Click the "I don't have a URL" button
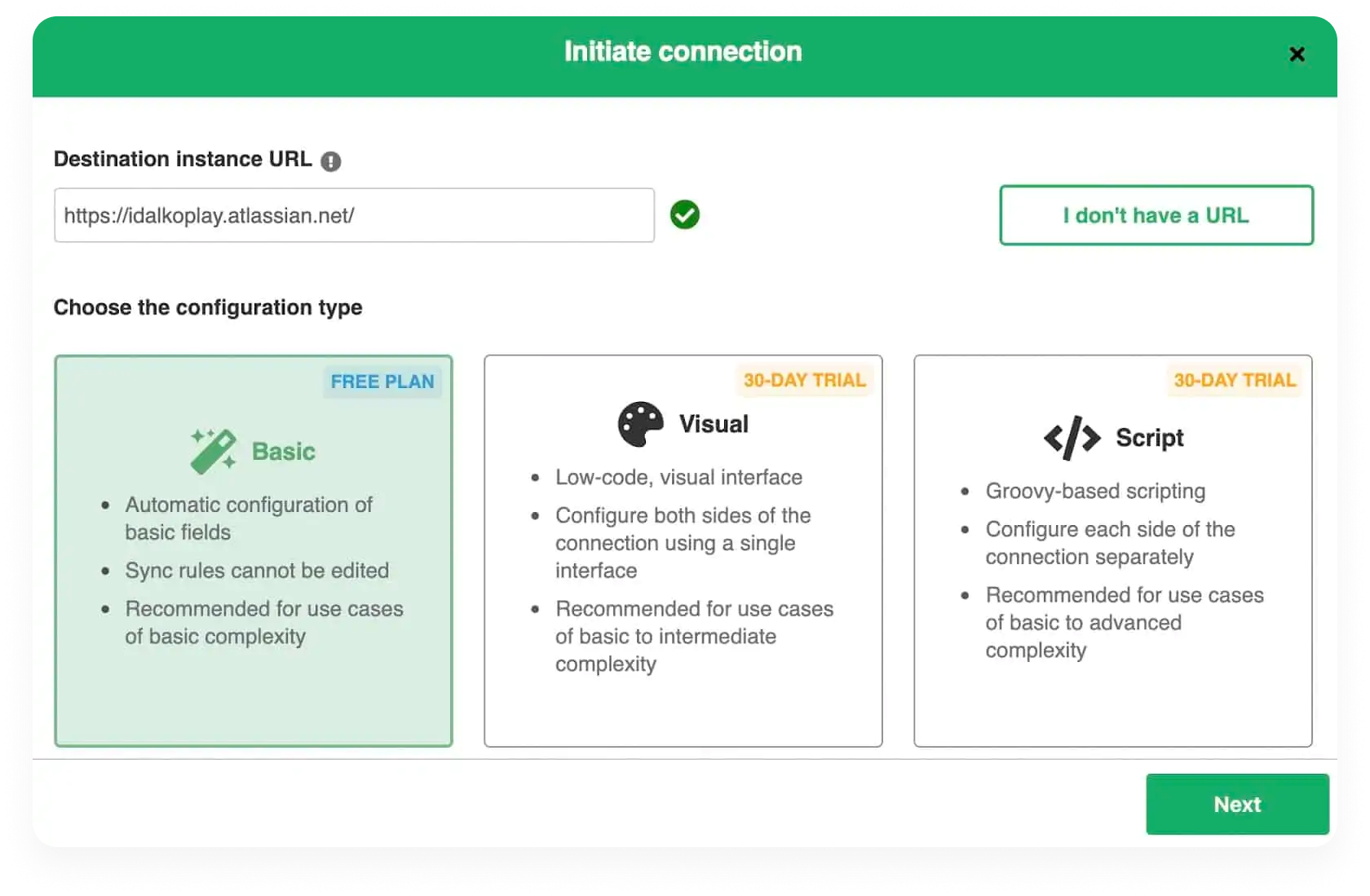 click(1156, 215)
